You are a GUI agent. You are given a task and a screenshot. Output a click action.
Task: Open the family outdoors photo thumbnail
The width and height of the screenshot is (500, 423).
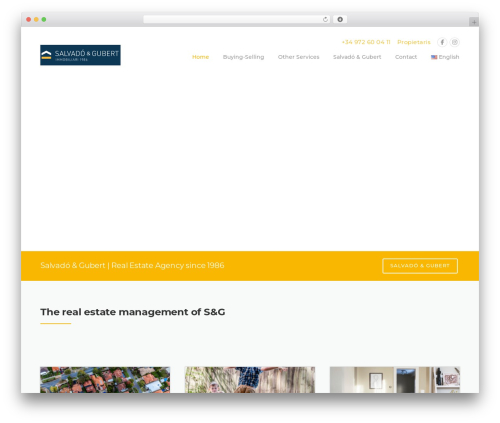pos(250,380)
